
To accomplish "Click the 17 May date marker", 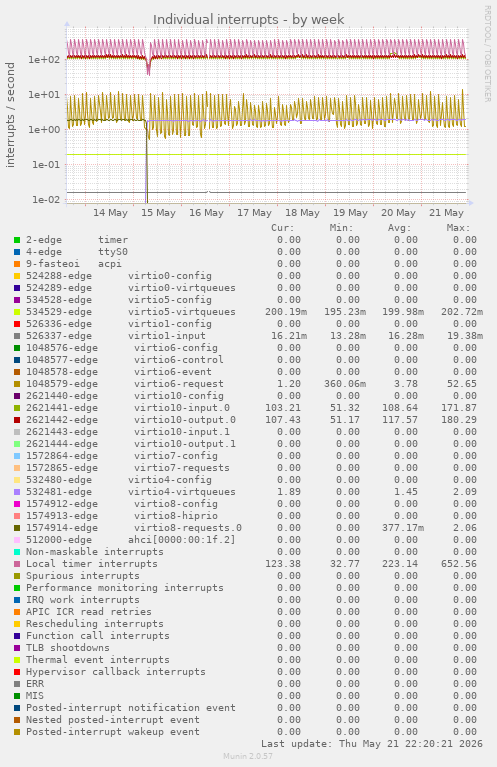I will 254,213.
